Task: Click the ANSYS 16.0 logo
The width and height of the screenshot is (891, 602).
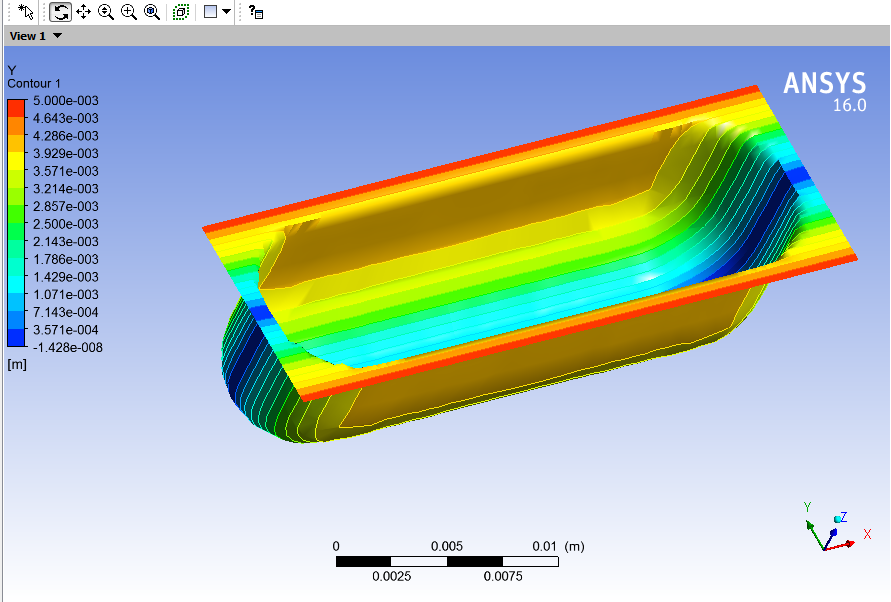Action: [826, 90]
